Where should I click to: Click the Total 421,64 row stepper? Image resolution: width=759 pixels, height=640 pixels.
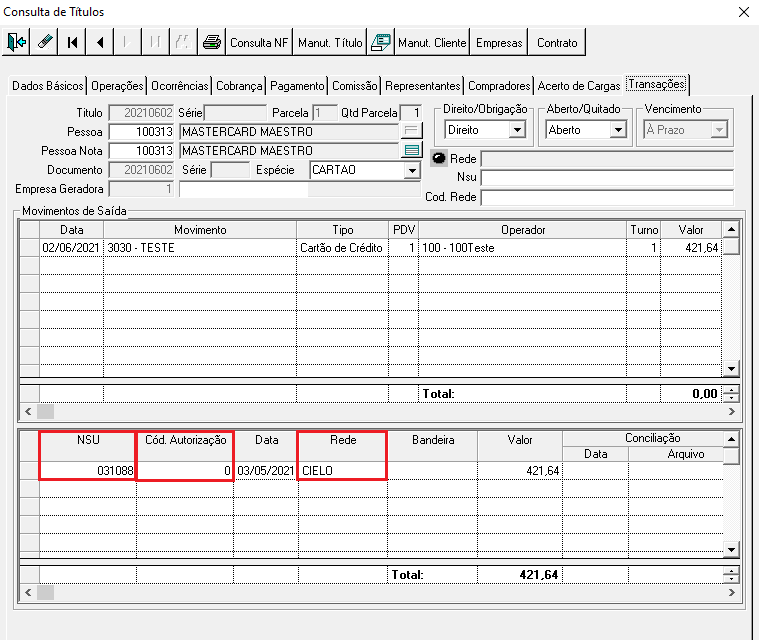(x=731, y=575)
